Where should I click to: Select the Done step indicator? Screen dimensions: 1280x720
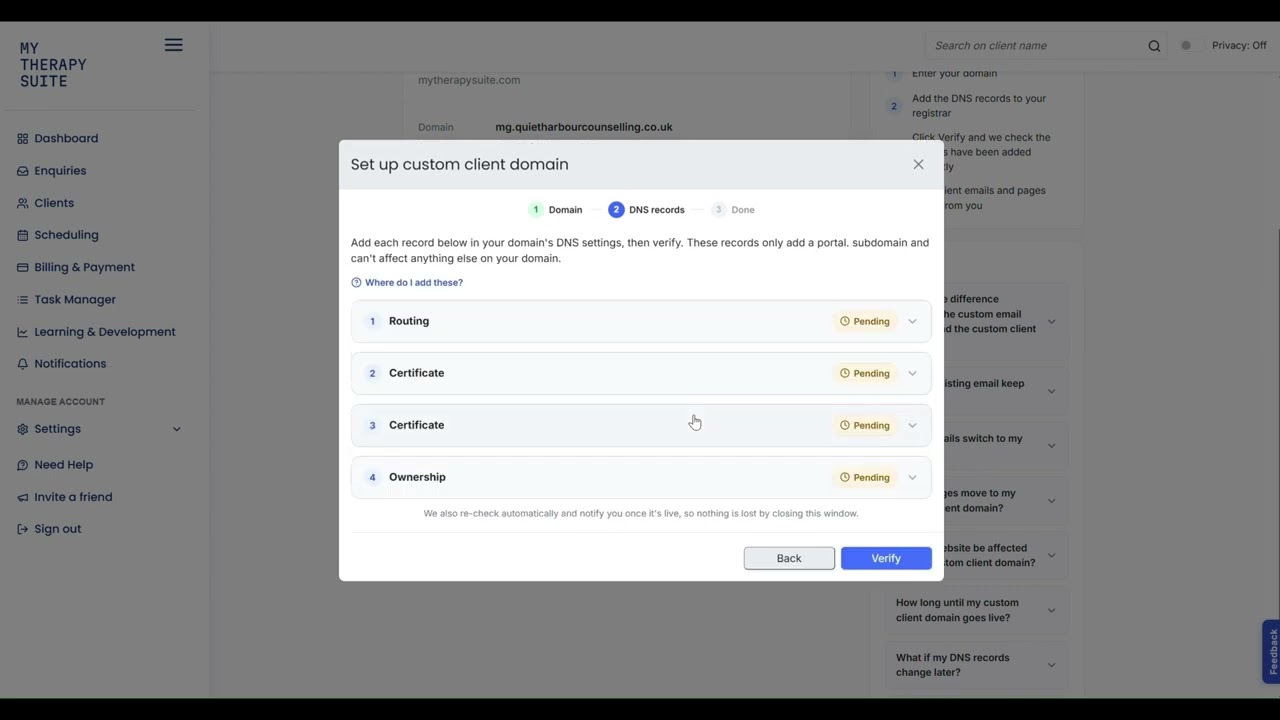pyautogui.click(x=733, y=210)
